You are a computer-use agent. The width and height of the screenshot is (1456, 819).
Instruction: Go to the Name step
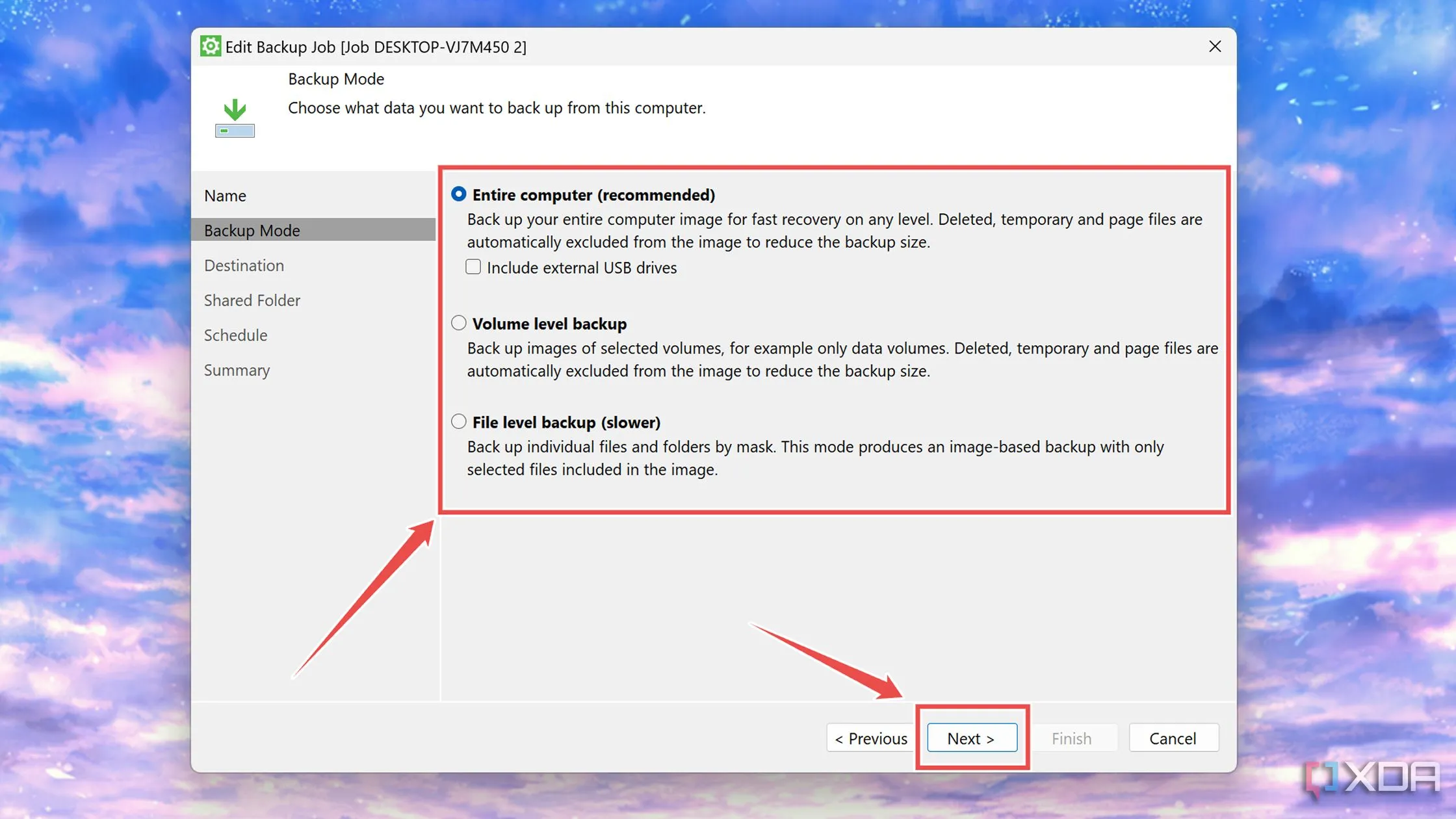click(x=225, y=196)
